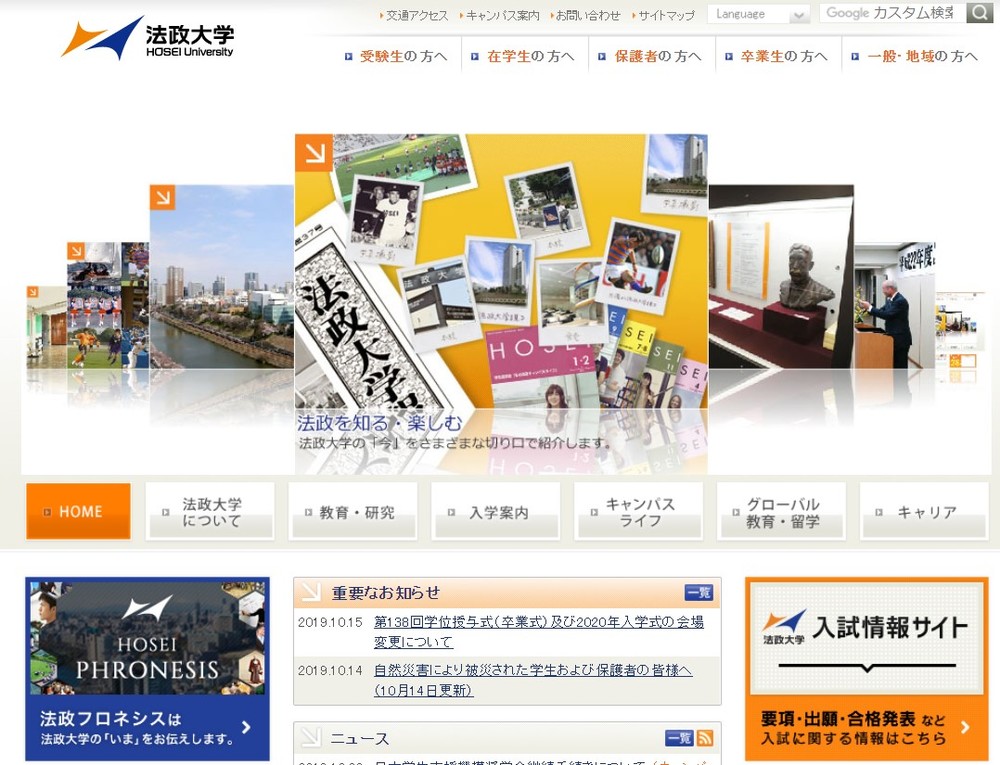Open the キャリア navigation tab

point(923,512)
